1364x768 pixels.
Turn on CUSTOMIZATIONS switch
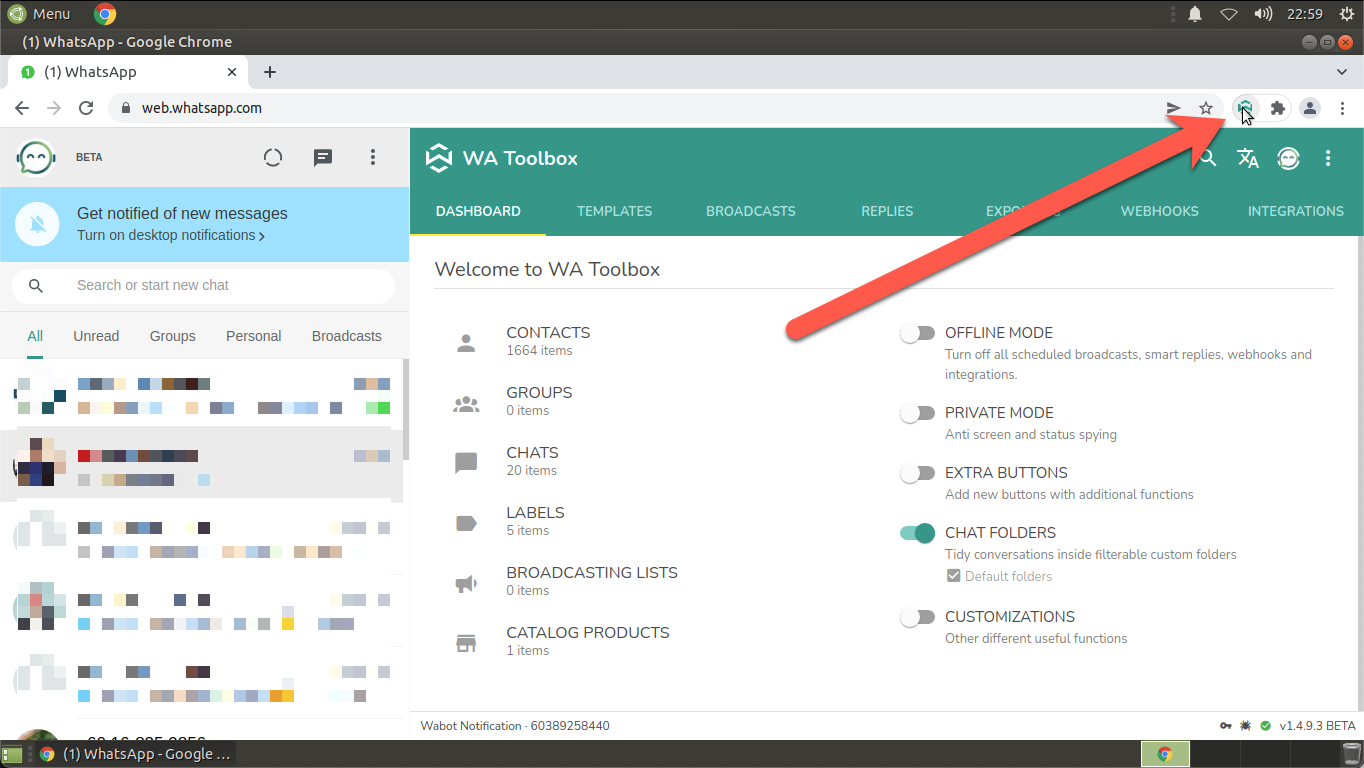click(917, 617)
